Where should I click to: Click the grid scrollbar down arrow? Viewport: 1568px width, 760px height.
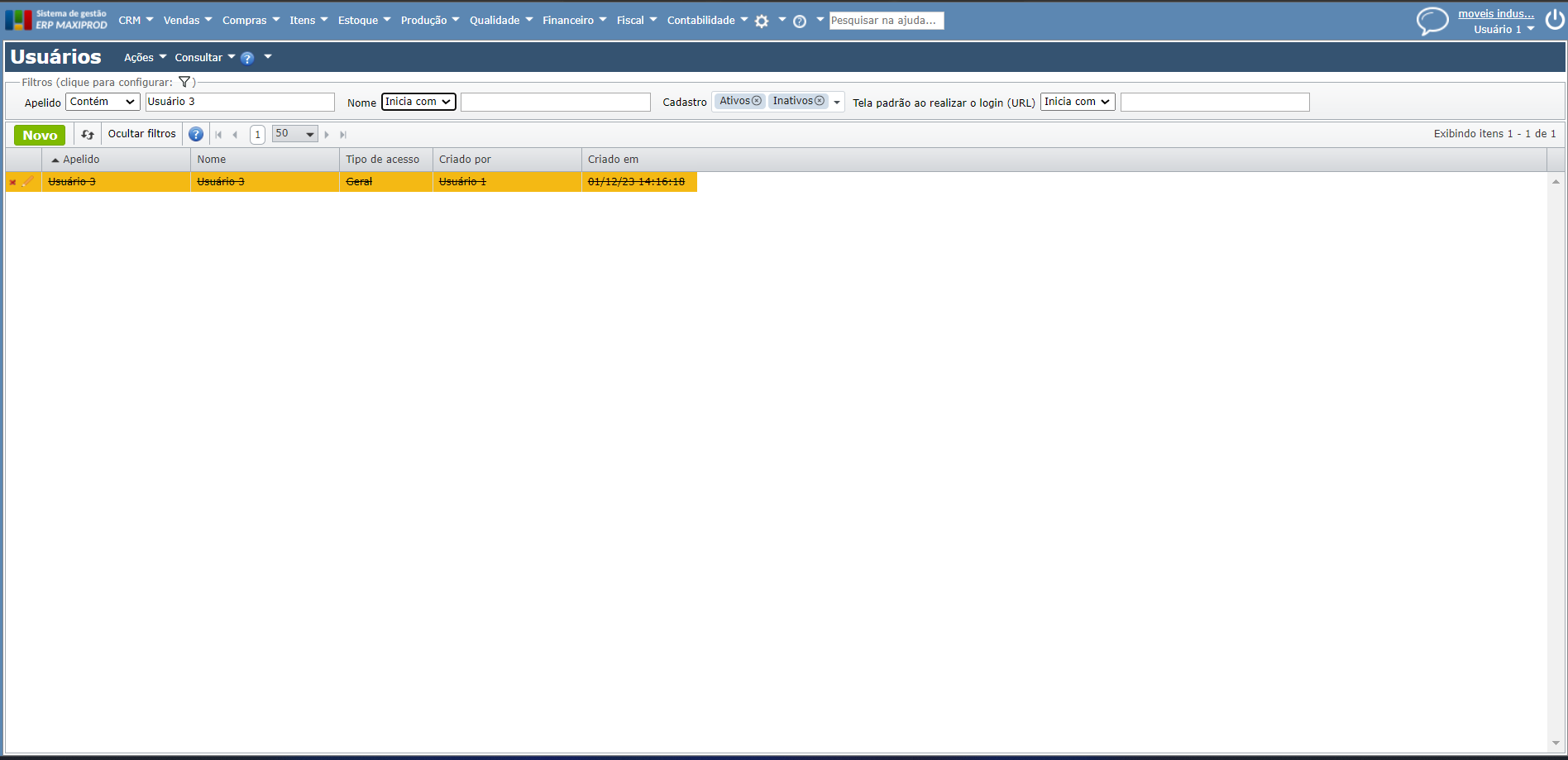(1556, 743)
